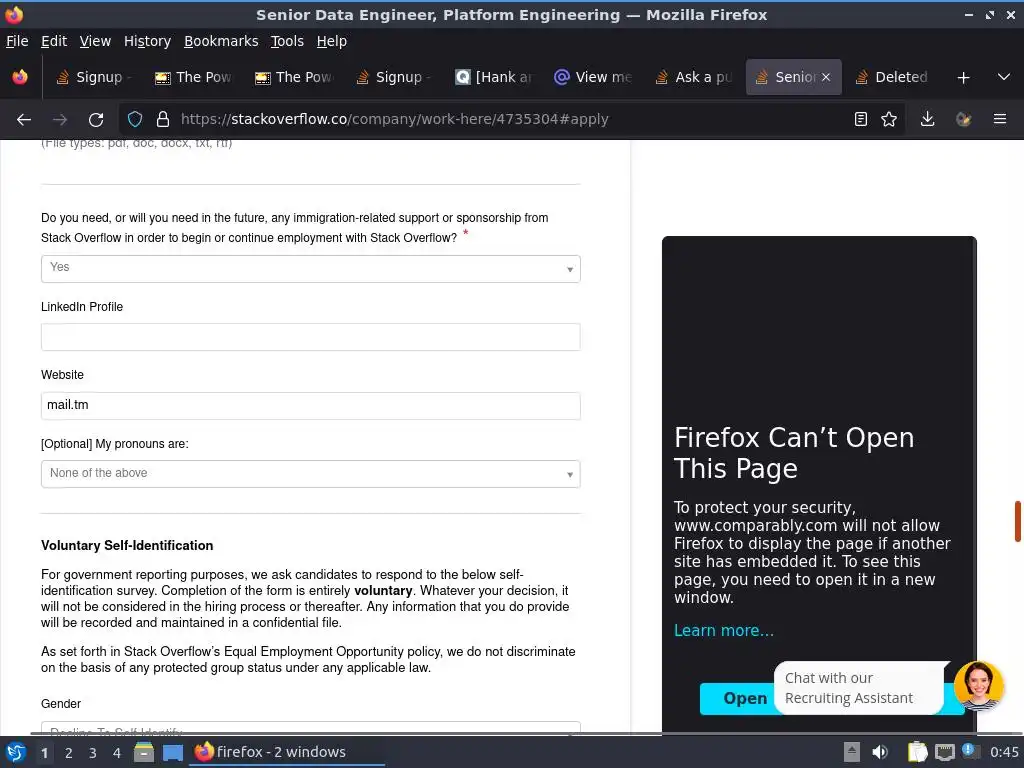This screenshot has width=1024, height=768.
Task: Focus the LinkedIn Profile input field
Action: (x=311, y=337)
